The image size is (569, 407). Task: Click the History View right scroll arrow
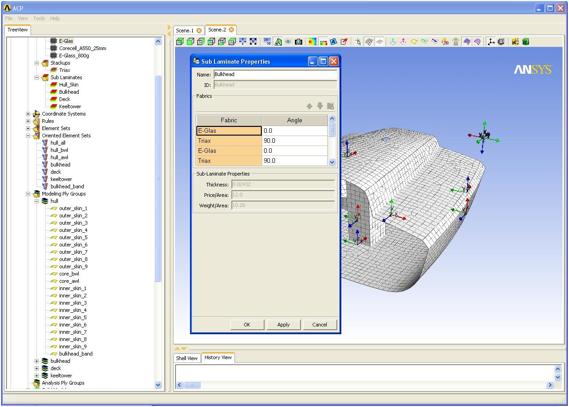[x=550, y=385]
